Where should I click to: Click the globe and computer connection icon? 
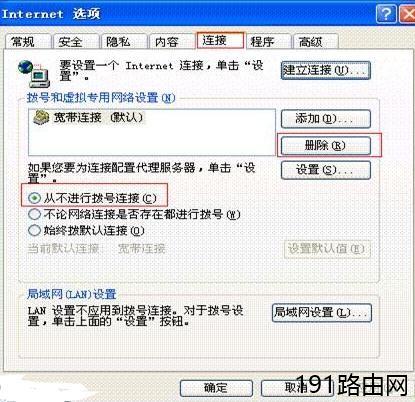coord(34,73)
